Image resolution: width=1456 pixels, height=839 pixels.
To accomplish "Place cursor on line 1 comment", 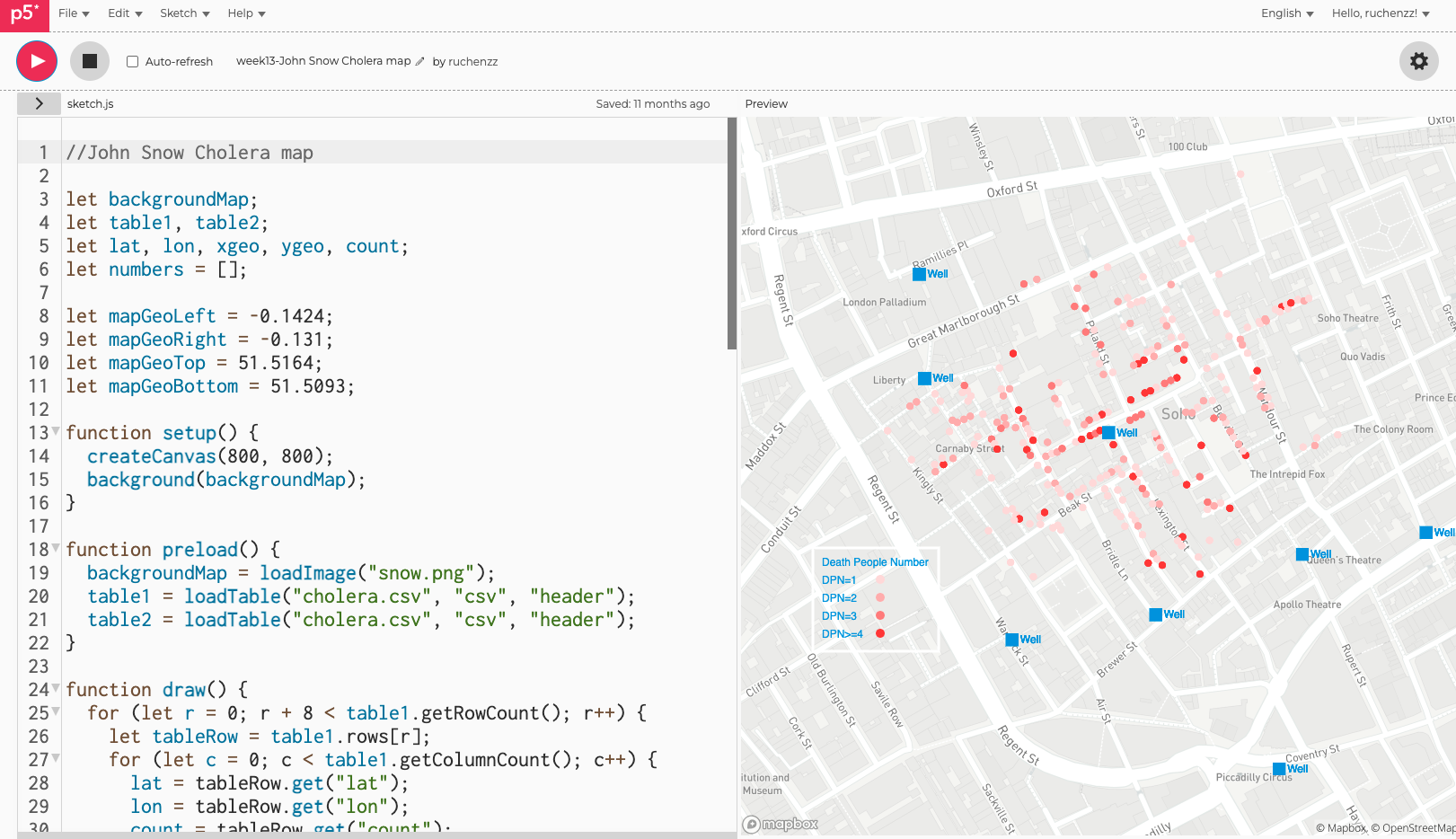I will click(190, 153).
